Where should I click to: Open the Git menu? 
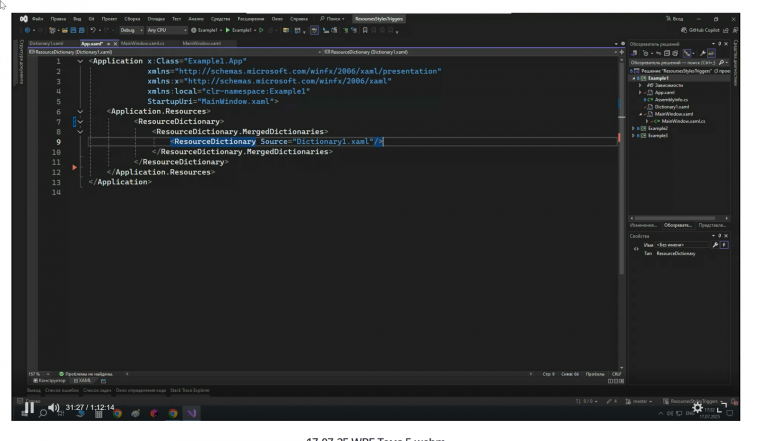tap(91, 19)
